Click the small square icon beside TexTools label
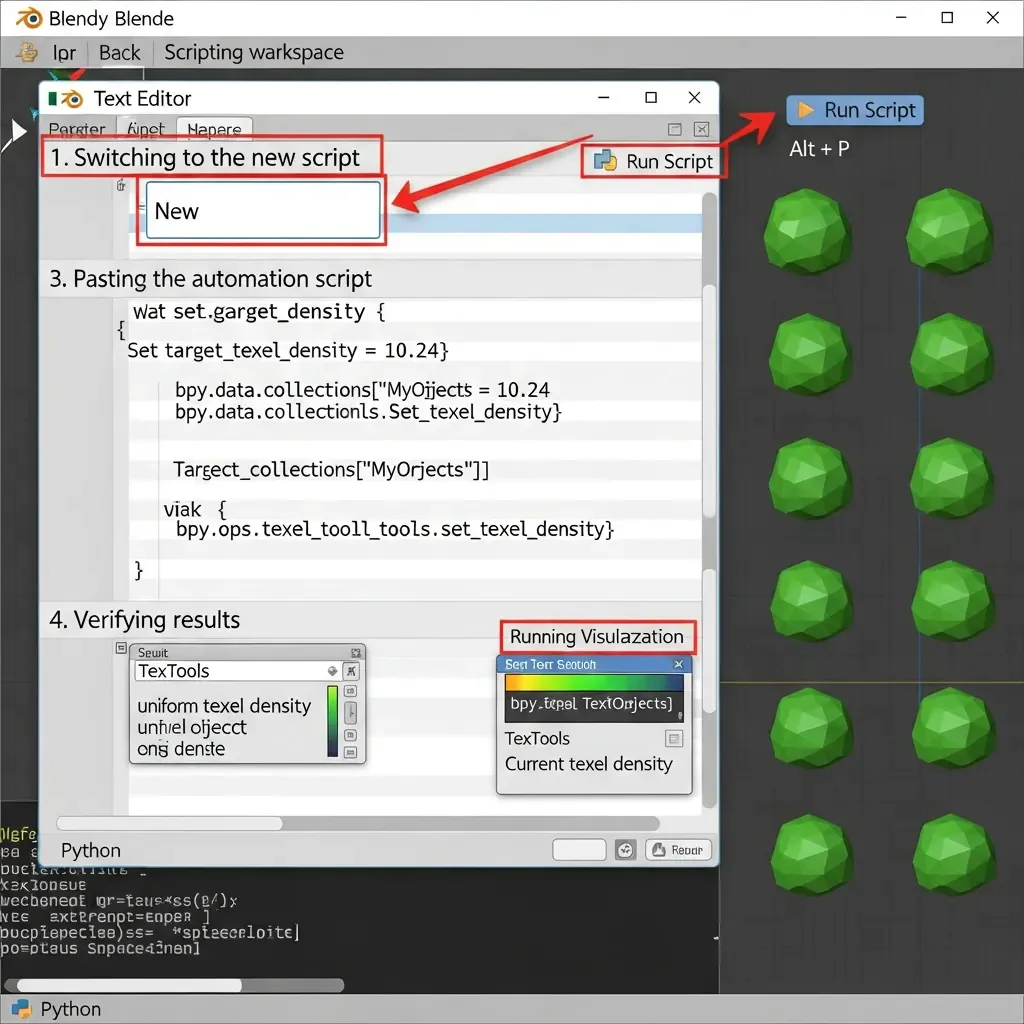The width and height of the screenshot is (1024, 1024). coord(674,739)
